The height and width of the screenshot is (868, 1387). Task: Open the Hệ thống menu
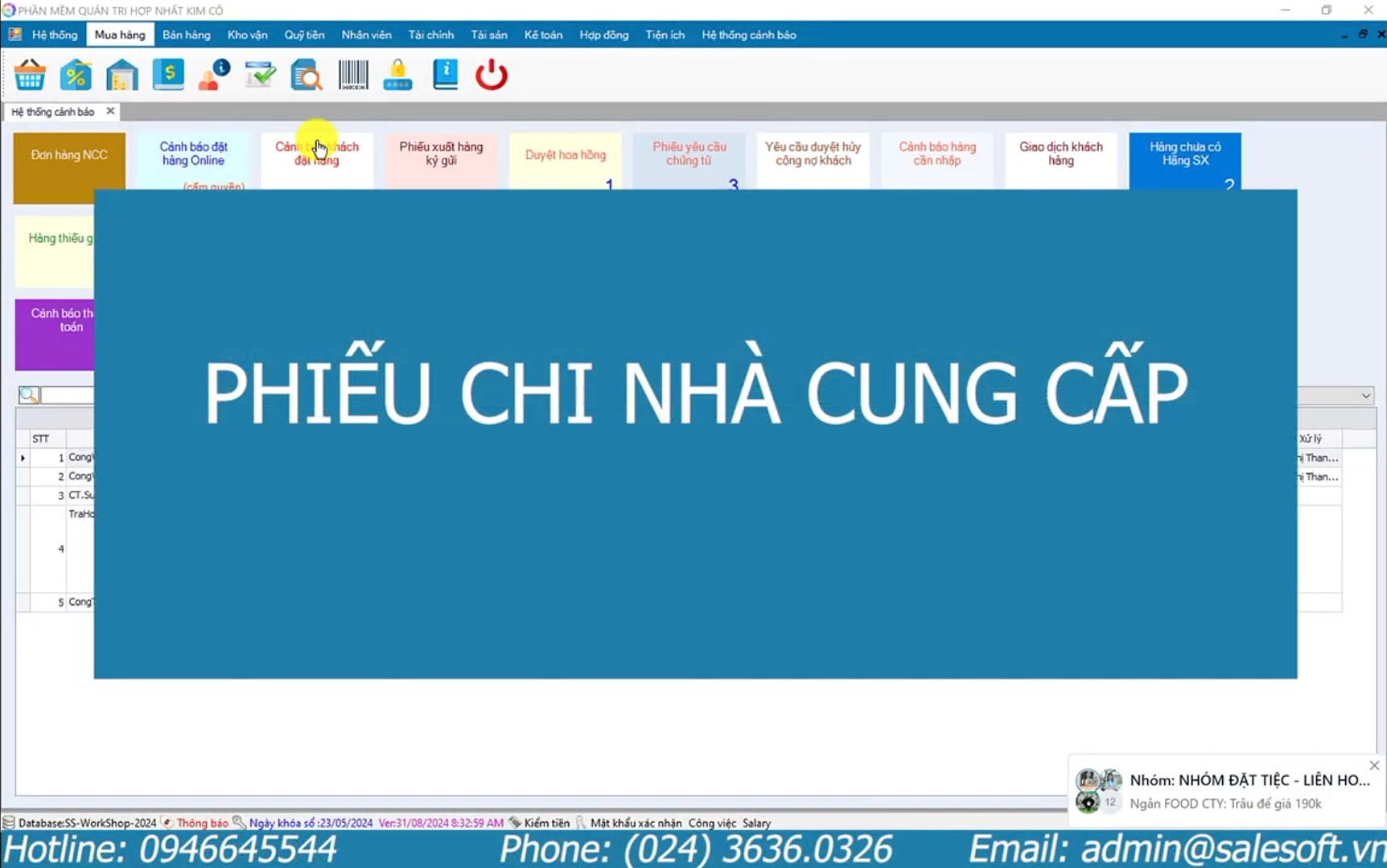(x=55, y=35)
